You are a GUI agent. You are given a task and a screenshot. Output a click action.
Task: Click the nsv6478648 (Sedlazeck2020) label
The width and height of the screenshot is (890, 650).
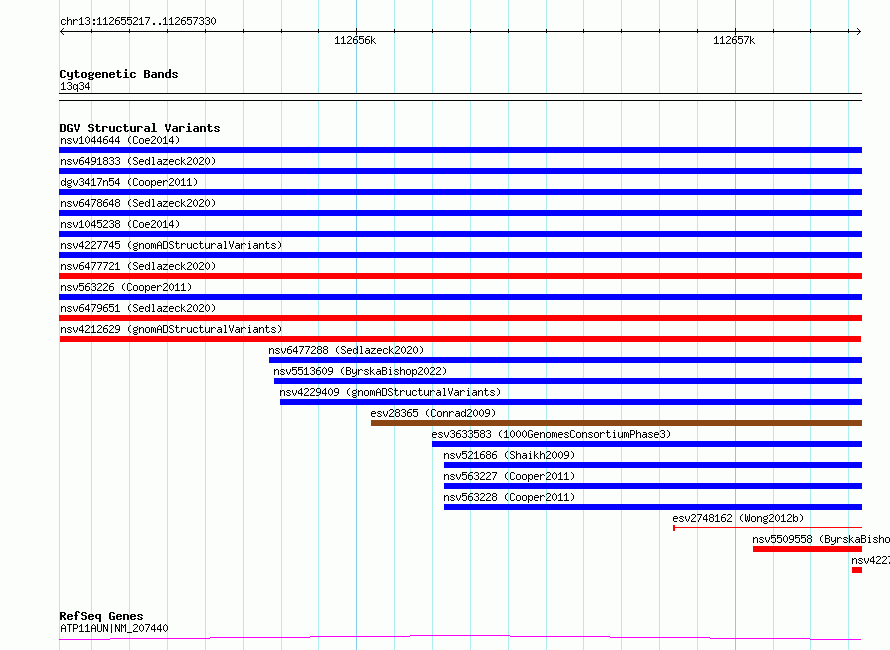tap(138, 203)
